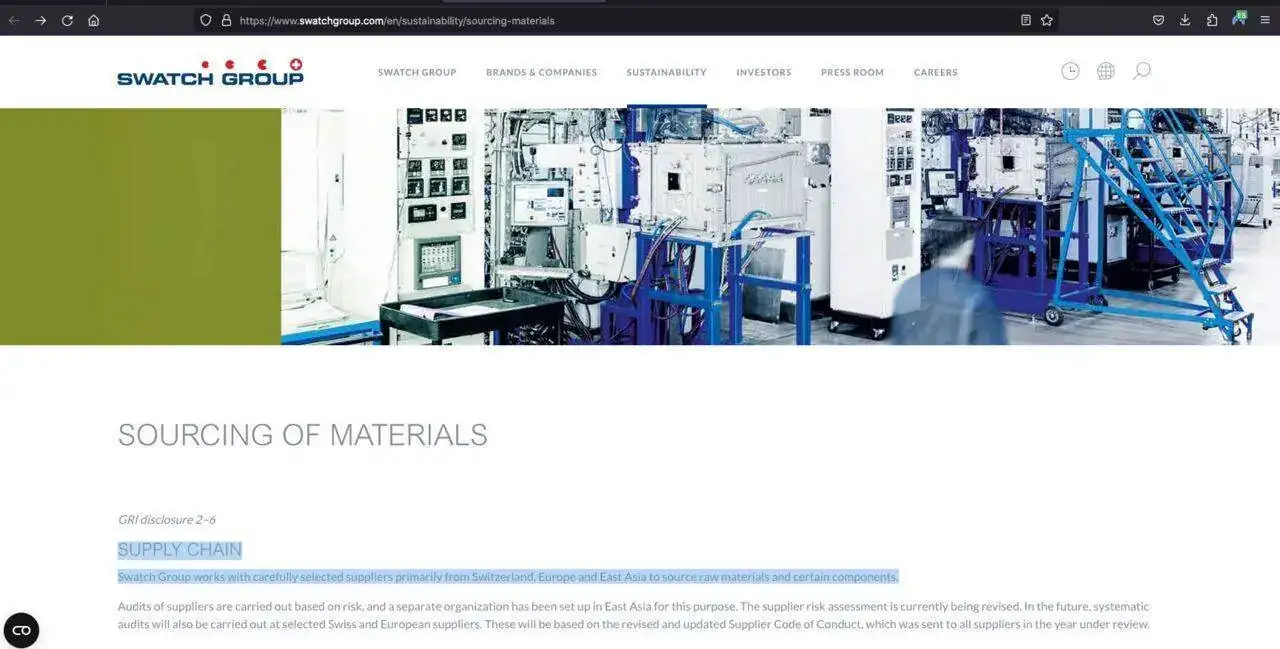Click the URL address bar field
Screen dimensions: 1280x649
point(600,20)
